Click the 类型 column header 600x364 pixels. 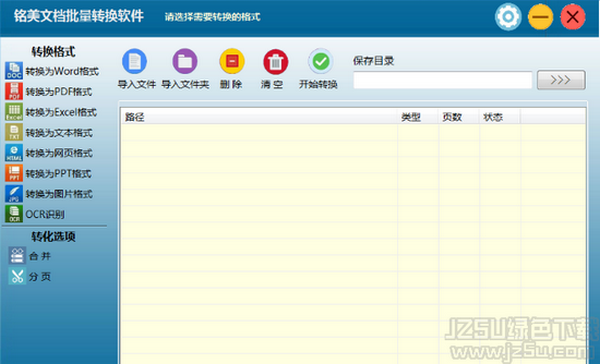point(418,117)
